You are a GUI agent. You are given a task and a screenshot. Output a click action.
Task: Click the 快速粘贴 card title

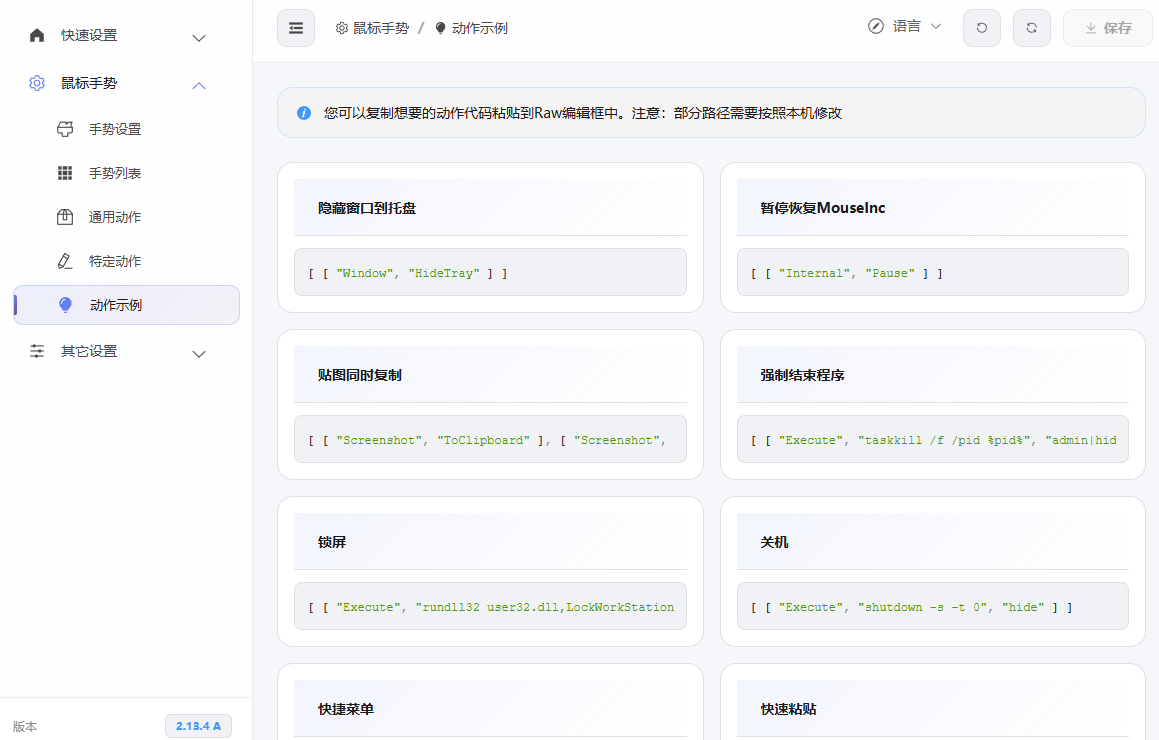[x=789, y=710]
